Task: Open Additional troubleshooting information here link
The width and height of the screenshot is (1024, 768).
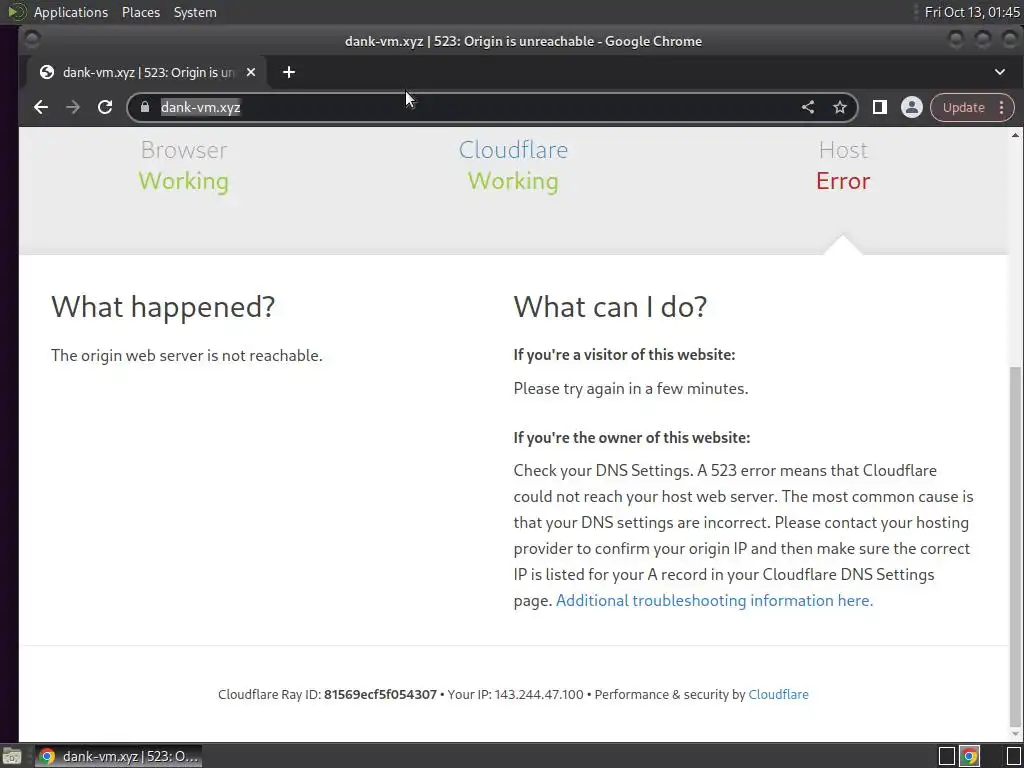Action: tap(714, 600)
